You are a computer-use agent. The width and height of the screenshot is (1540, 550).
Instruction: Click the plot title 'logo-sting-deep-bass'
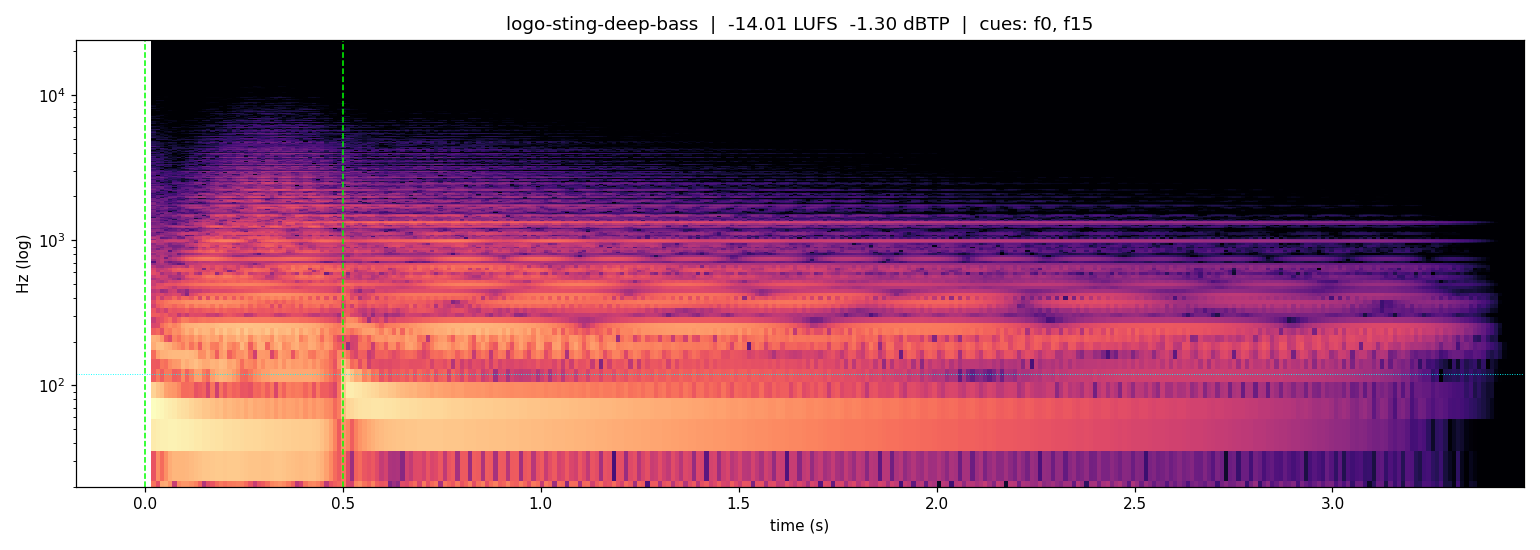point(602,24)
